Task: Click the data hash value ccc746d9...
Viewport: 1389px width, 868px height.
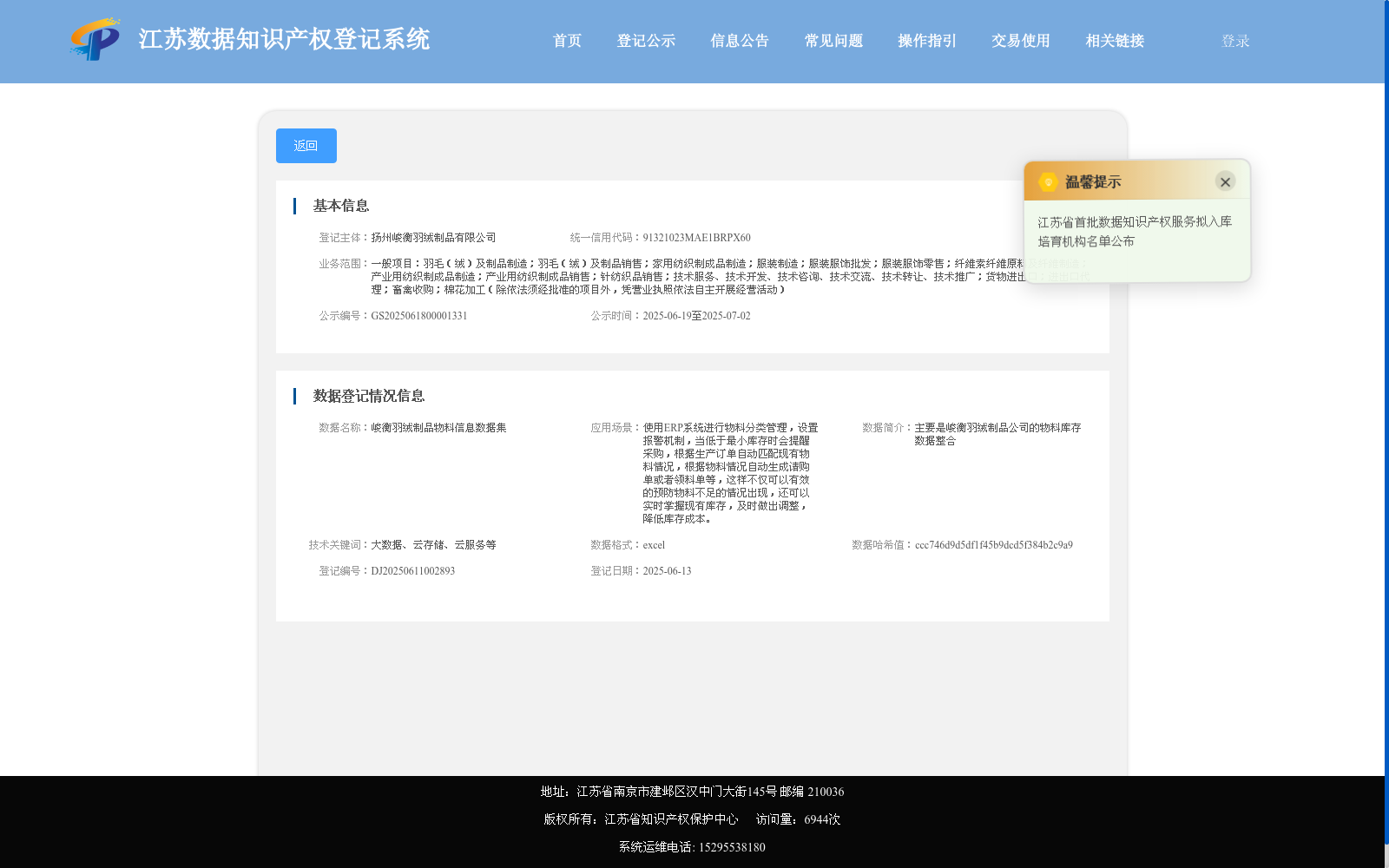Action: coord(993,545)
